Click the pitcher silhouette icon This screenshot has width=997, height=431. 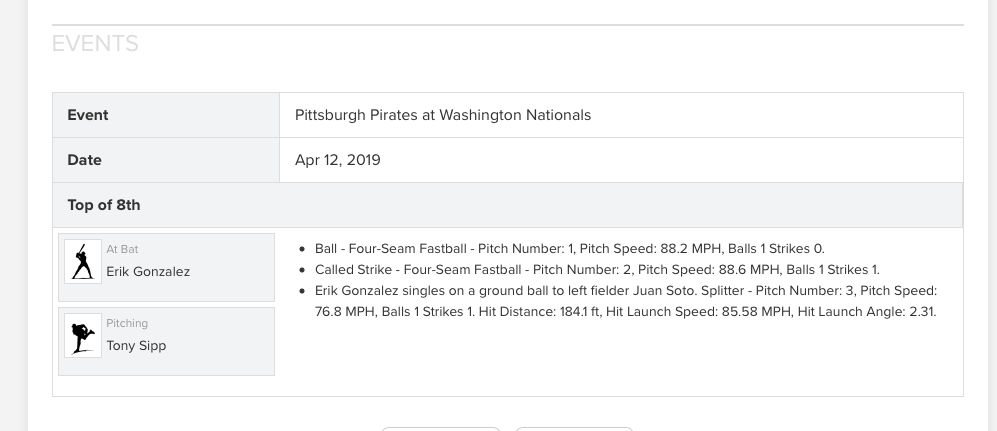pos(83,335)
